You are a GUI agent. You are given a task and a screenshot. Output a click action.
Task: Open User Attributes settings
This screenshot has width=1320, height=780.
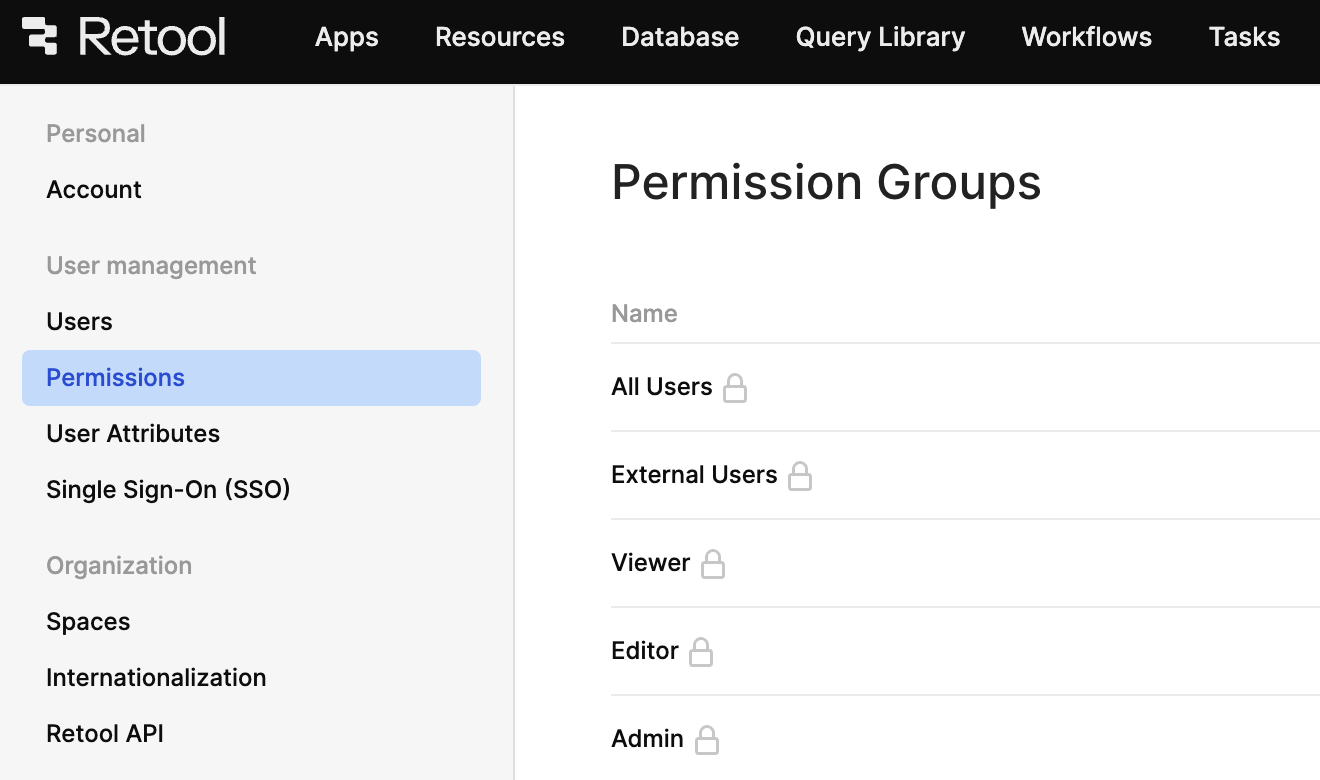point(133,433)
